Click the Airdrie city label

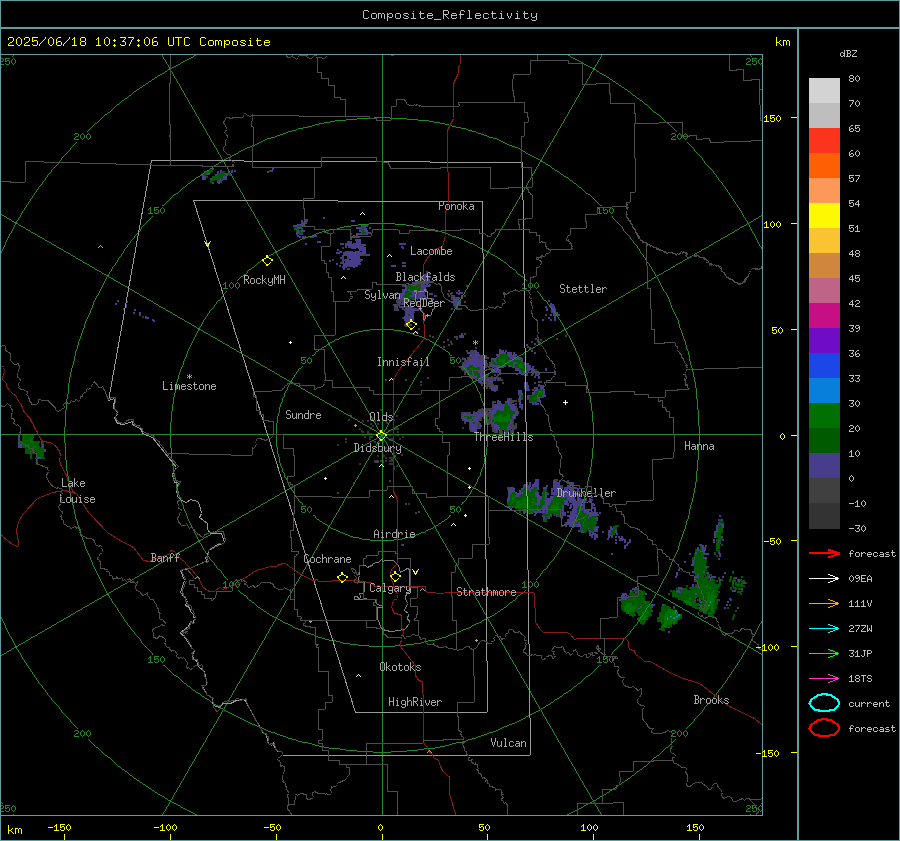[x=394, y=534]
